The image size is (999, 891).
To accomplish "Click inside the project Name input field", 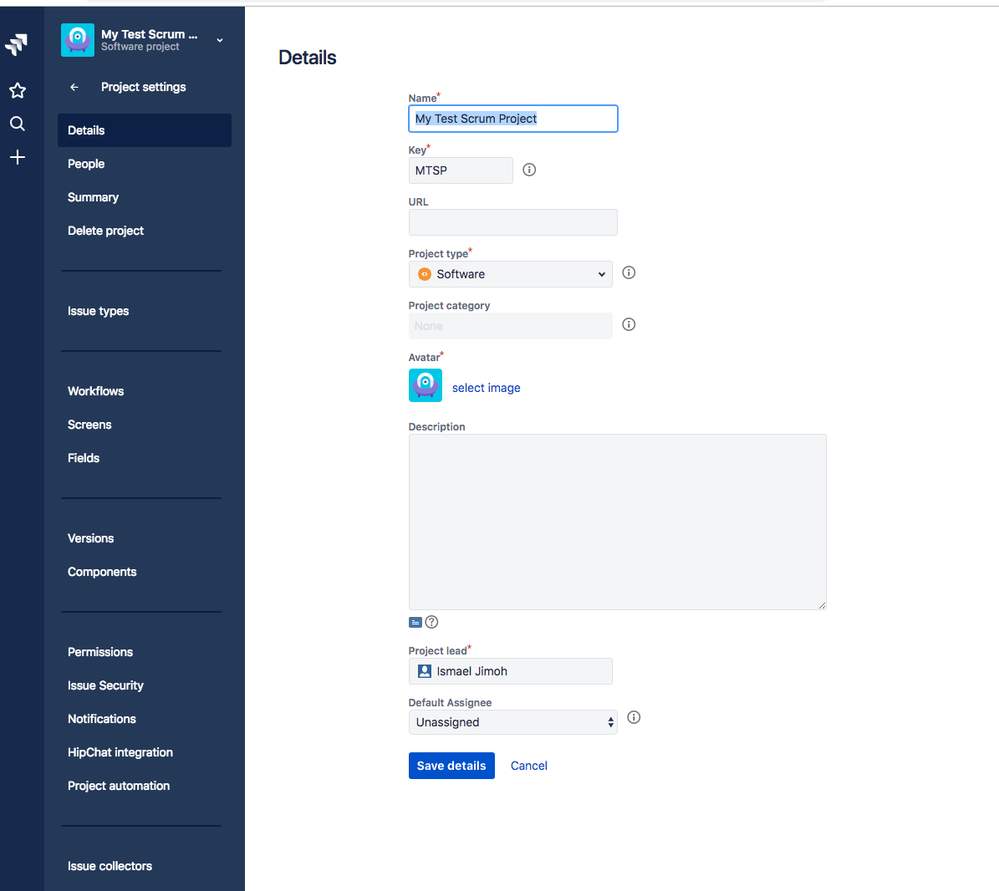I will pyautogui.click(x=512, y=118).
